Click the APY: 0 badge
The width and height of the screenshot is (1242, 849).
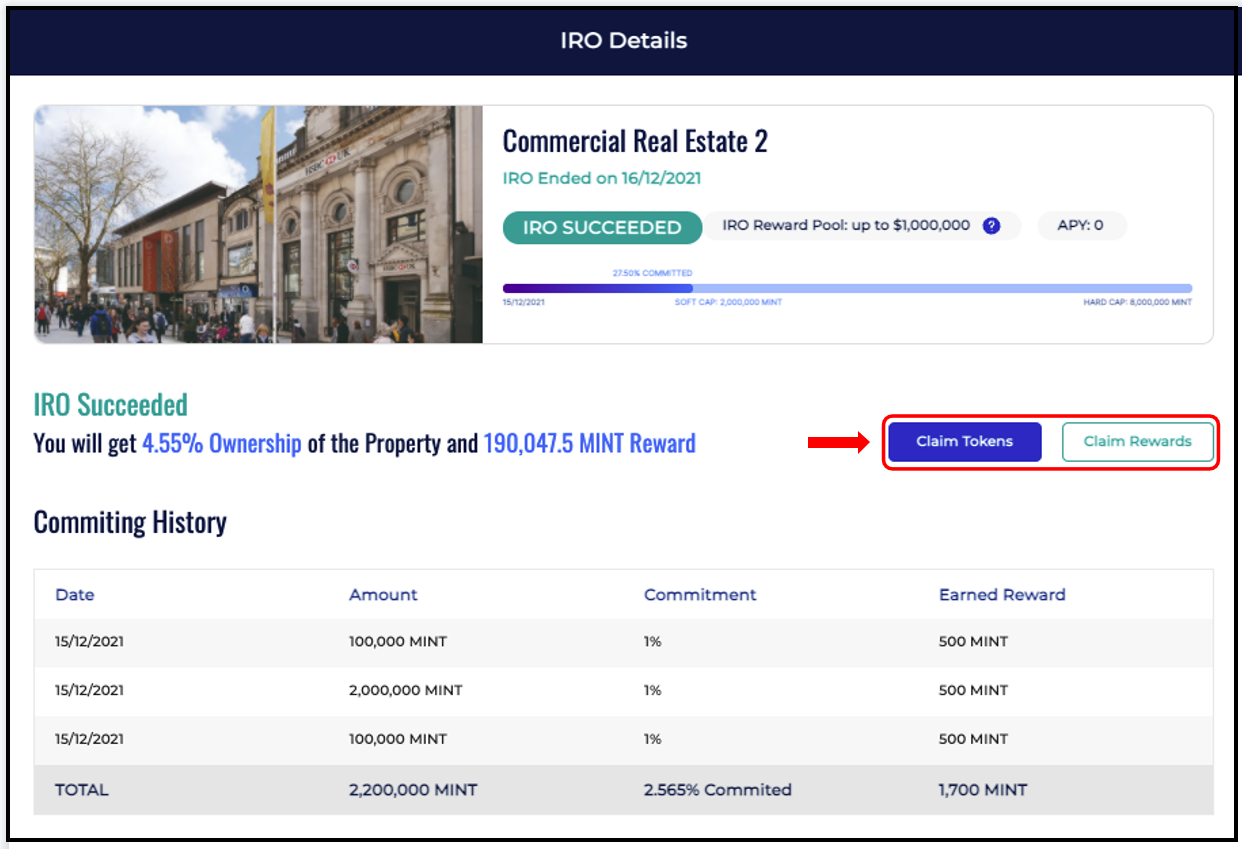point(1081,226)
